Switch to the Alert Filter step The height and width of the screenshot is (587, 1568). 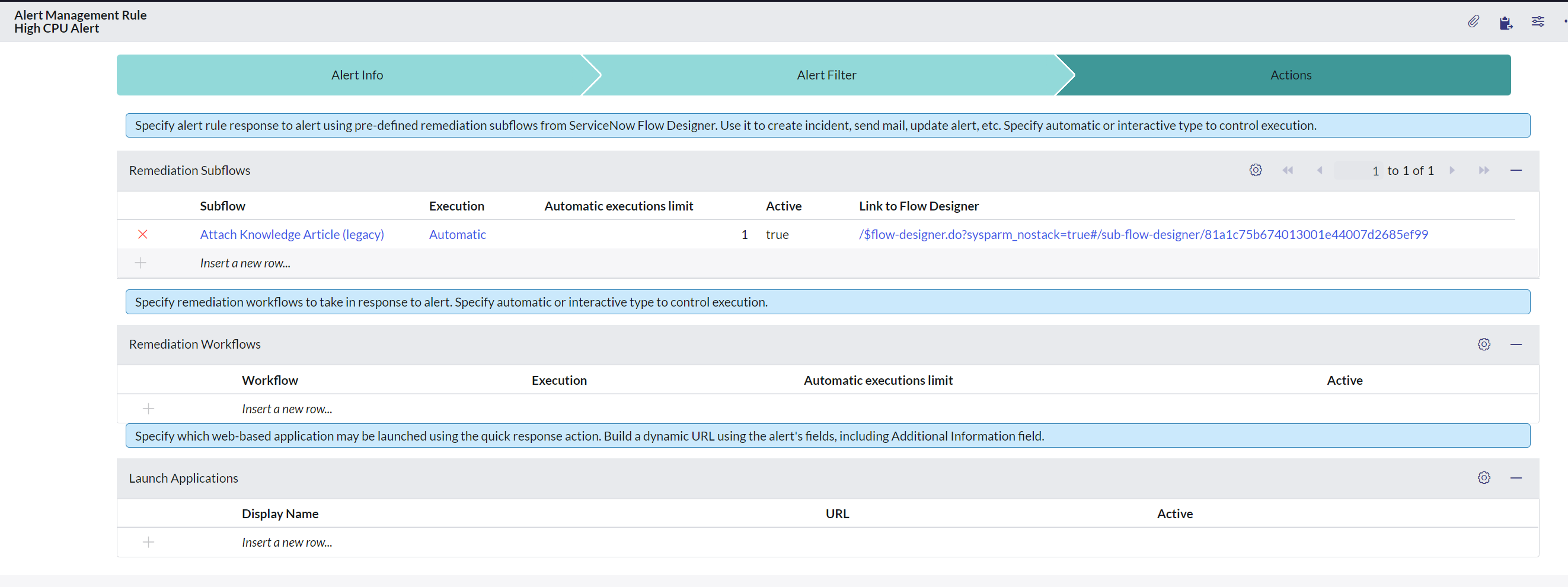coord(826,75)
